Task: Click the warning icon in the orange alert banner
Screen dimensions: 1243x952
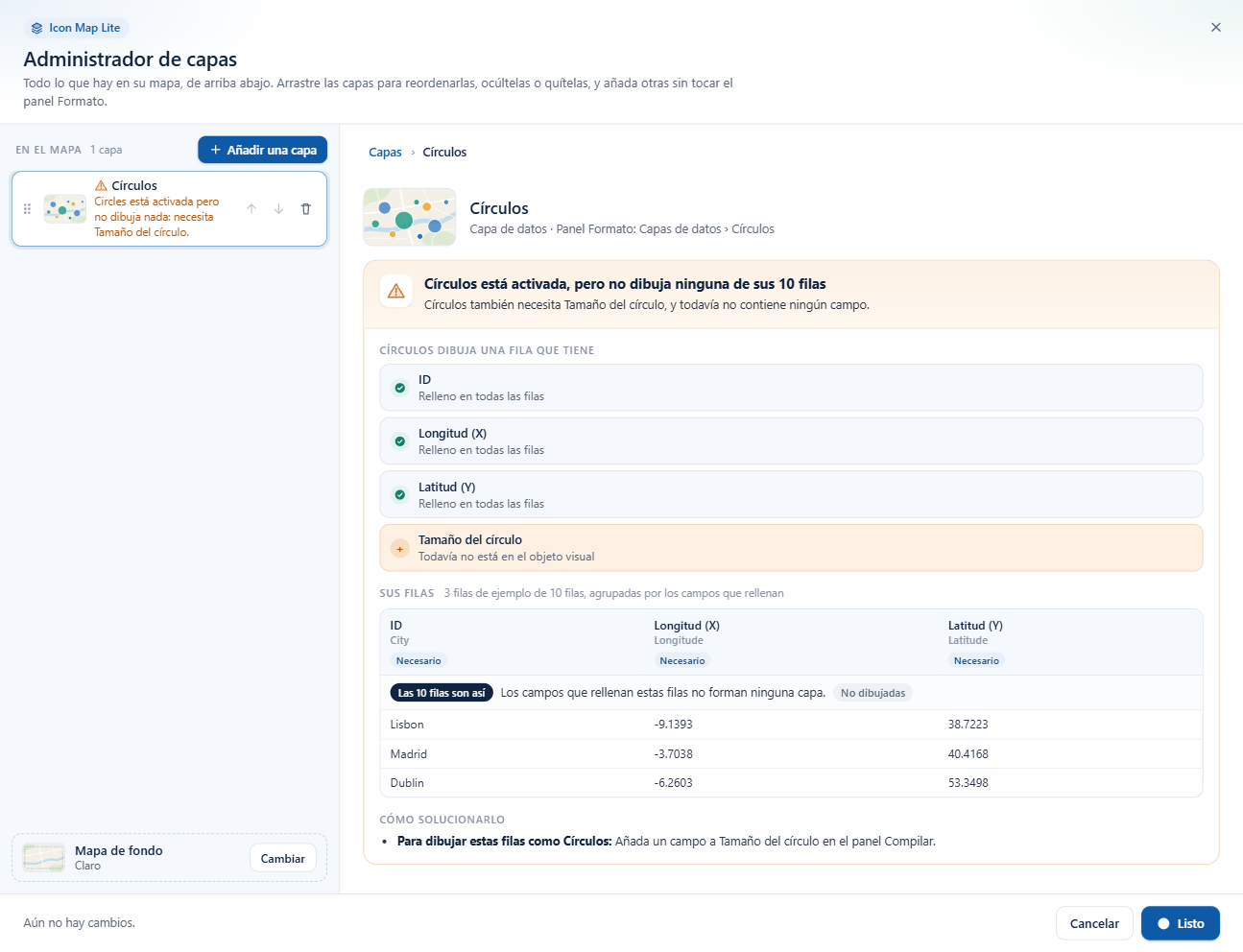Action: pos(396,291)
